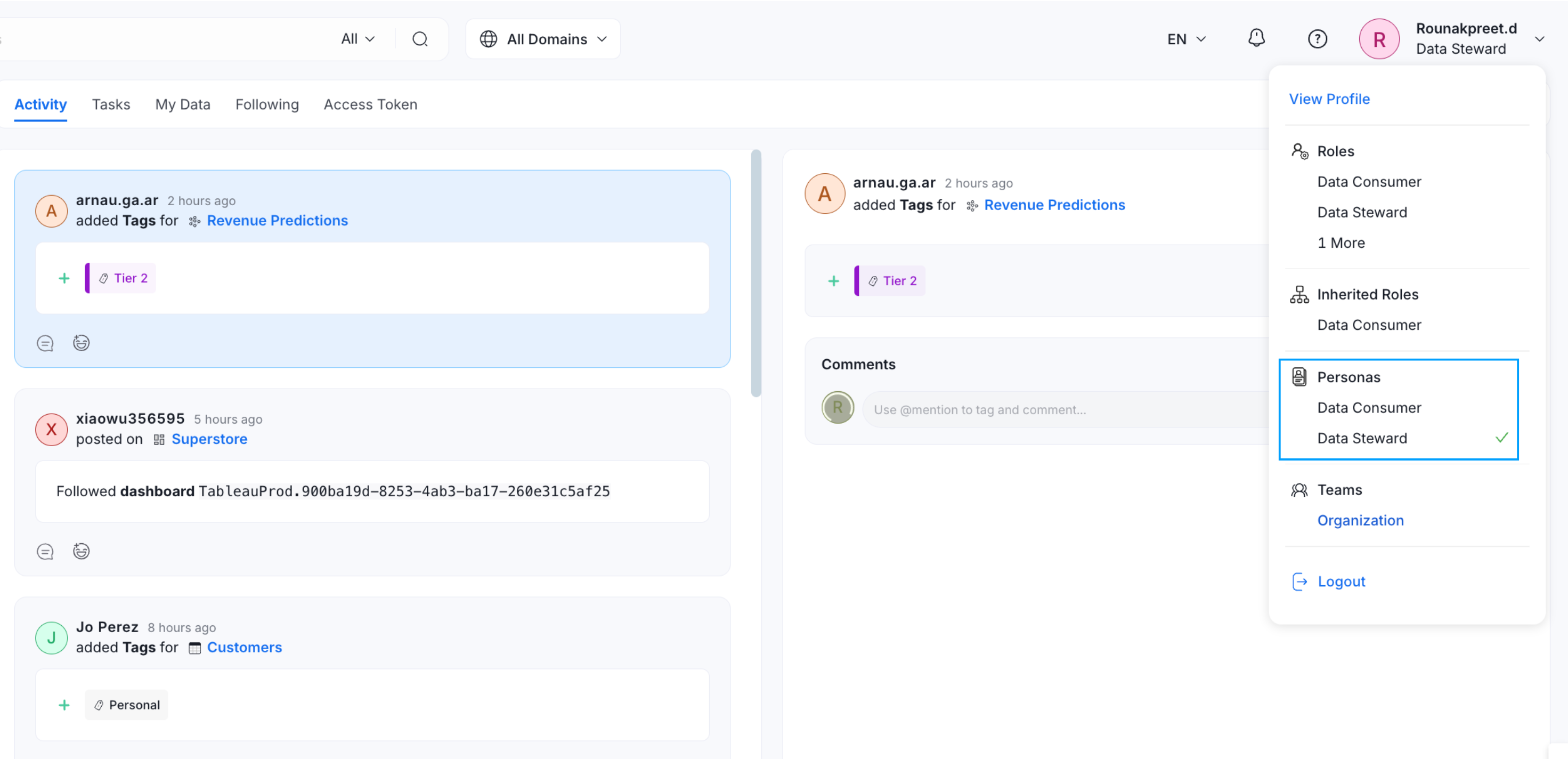The height and width of the screenshot is (759, 1568).
Task: Click the activity feed vertical scrollbar
Action: tap(756, 274)
